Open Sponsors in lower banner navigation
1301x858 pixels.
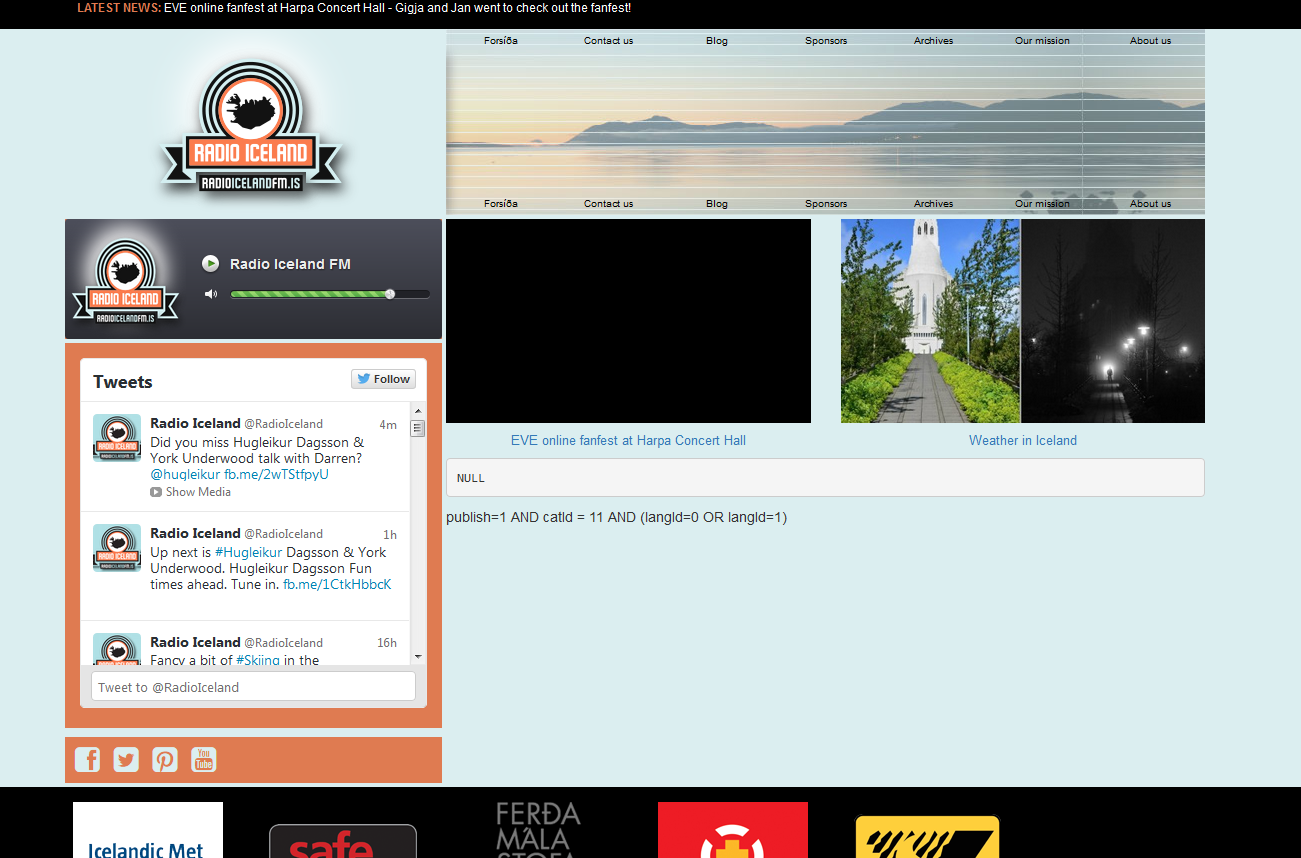pos(826,204)
